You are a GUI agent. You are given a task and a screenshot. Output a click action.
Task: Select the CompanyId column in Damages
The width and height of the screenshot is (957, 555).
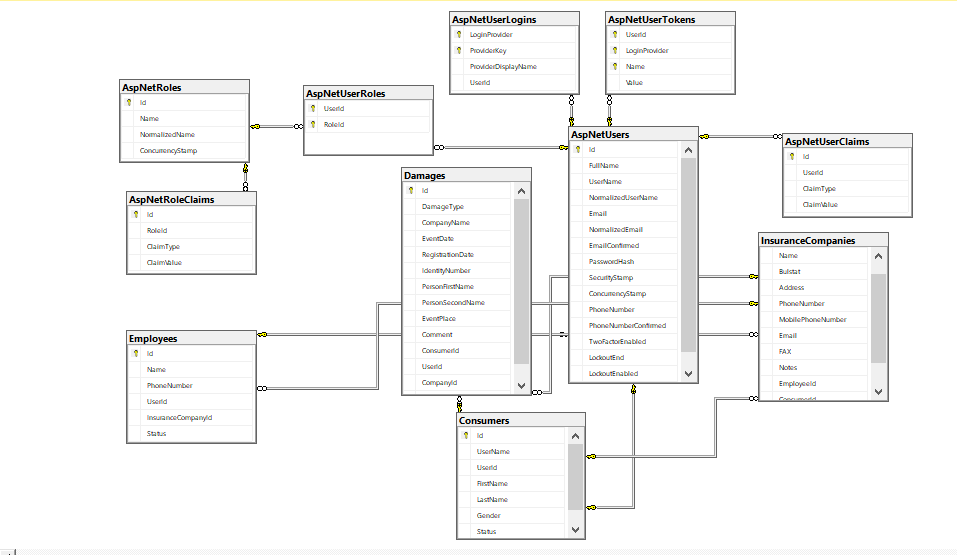[x=458, y=383]
